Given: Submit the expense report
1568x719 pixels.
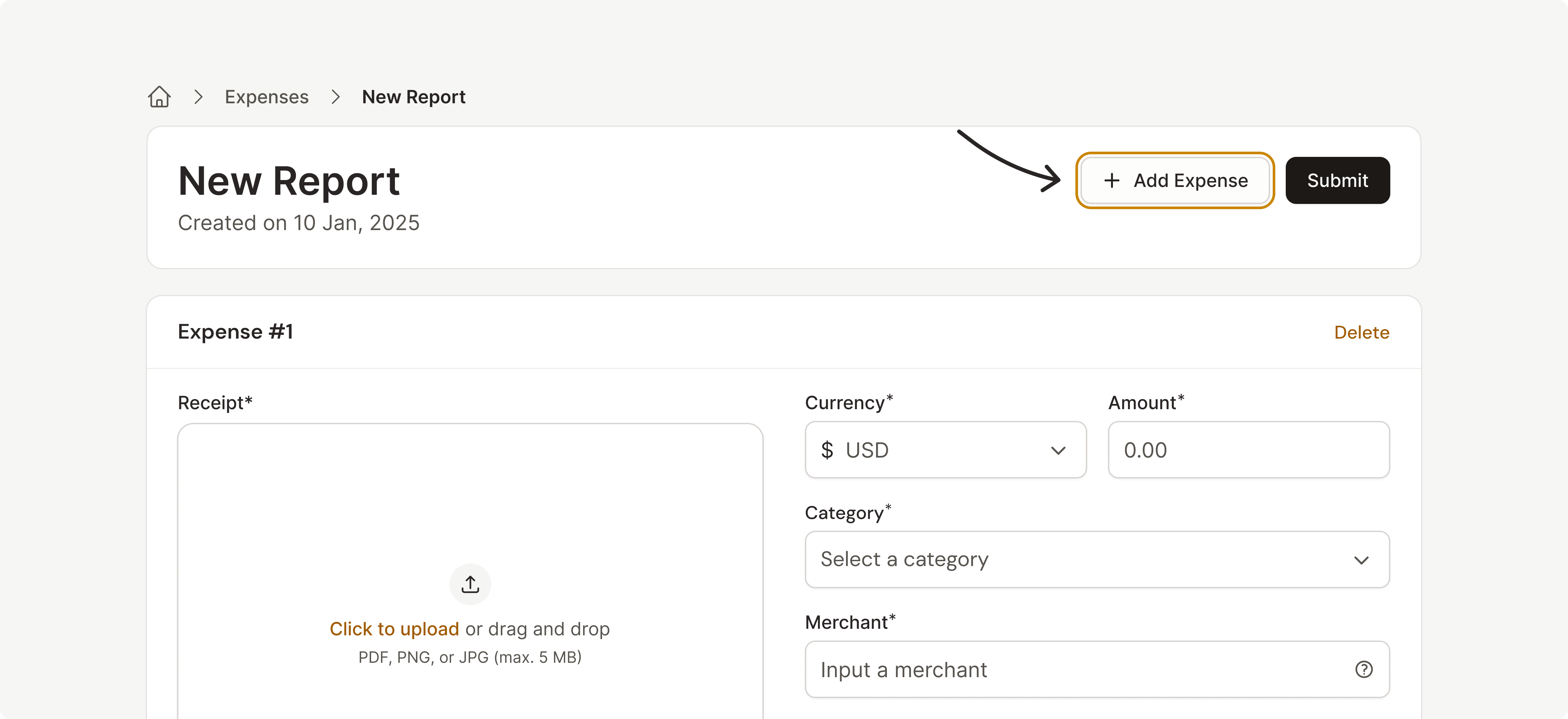Looking at the screenshot, I should click(x=1337, y=180).
